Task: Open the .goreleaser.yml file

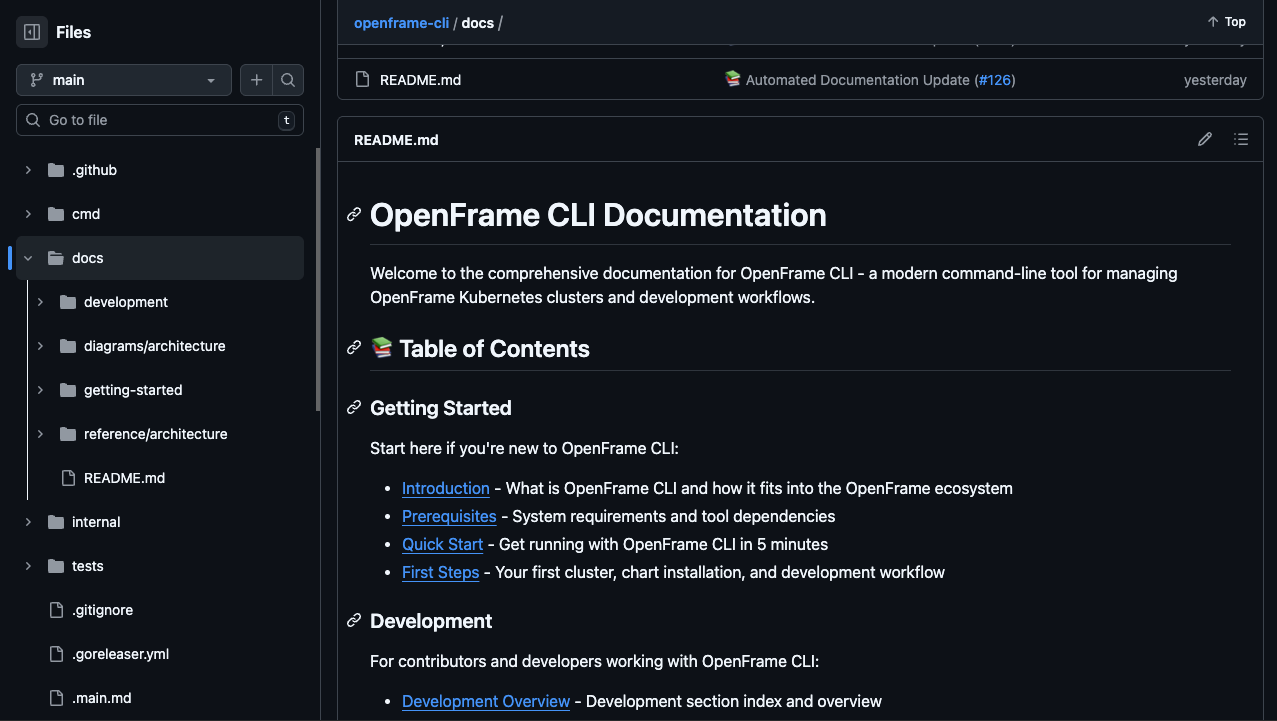Action: (x=120, y=654)
